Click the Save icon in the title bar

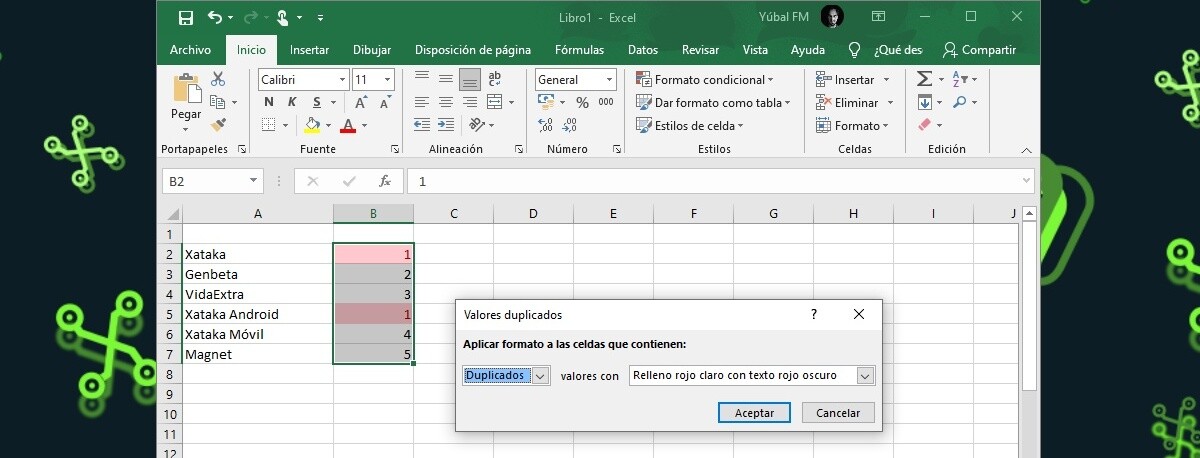(x=186, y=17)
